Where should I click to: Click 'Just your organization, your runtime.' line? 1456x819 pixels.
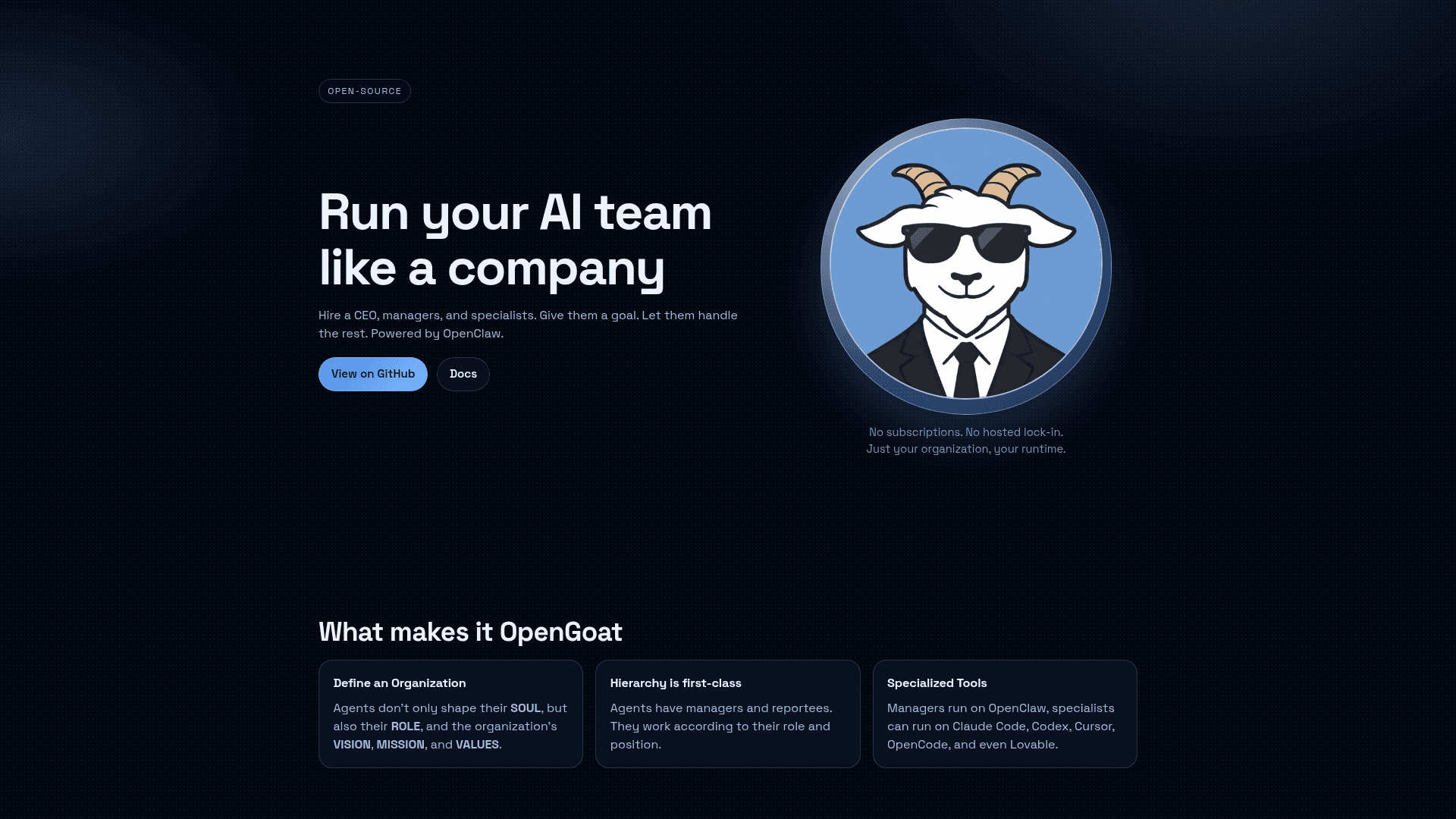[966, 449]
